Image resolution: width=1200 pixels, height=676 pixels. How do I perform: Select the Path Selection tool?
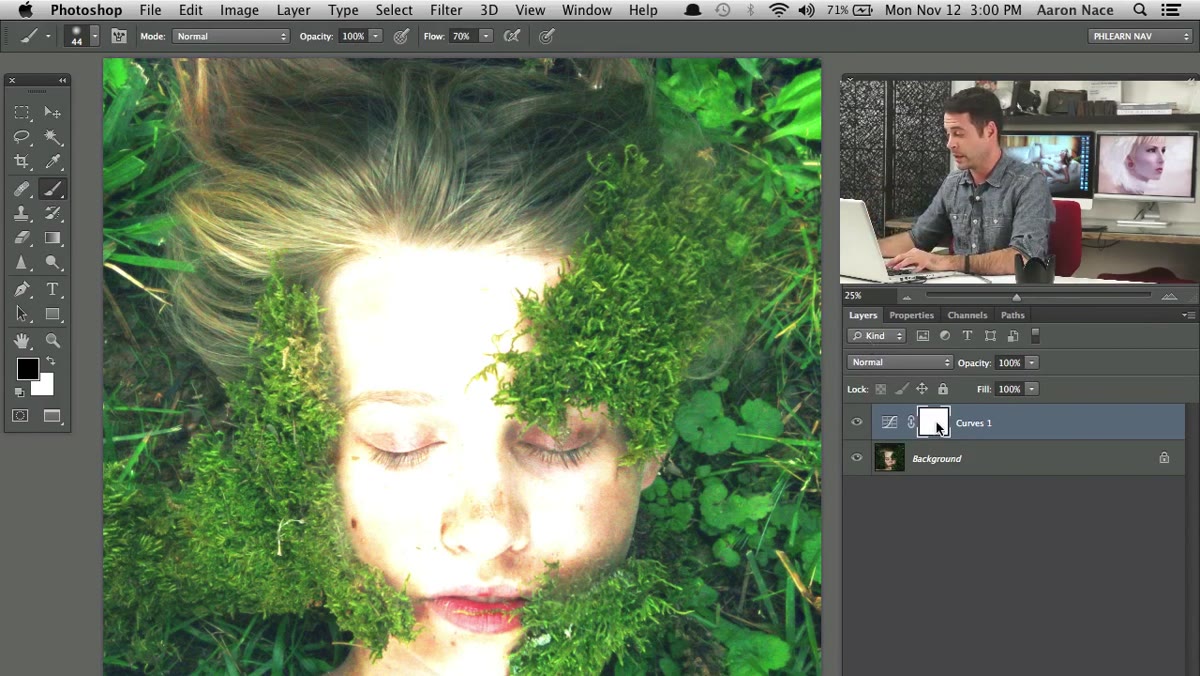tap(22, 314)
